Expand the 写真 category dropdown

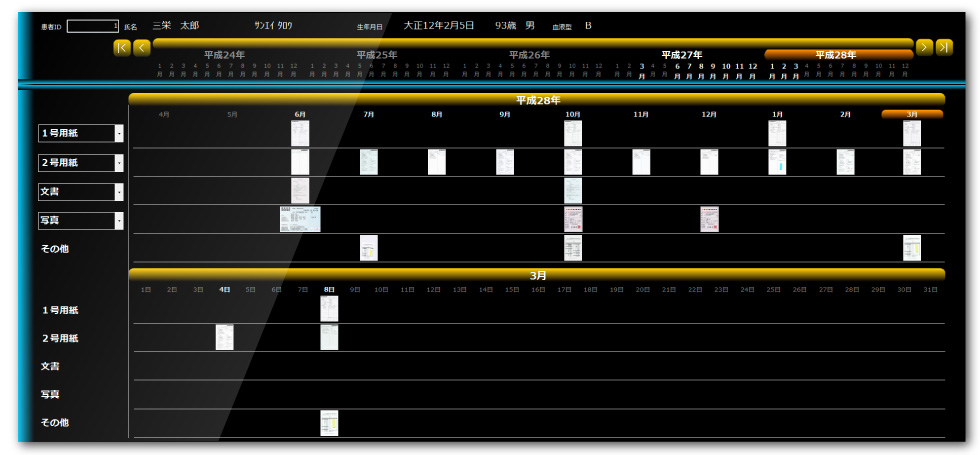tap(119, 220)
